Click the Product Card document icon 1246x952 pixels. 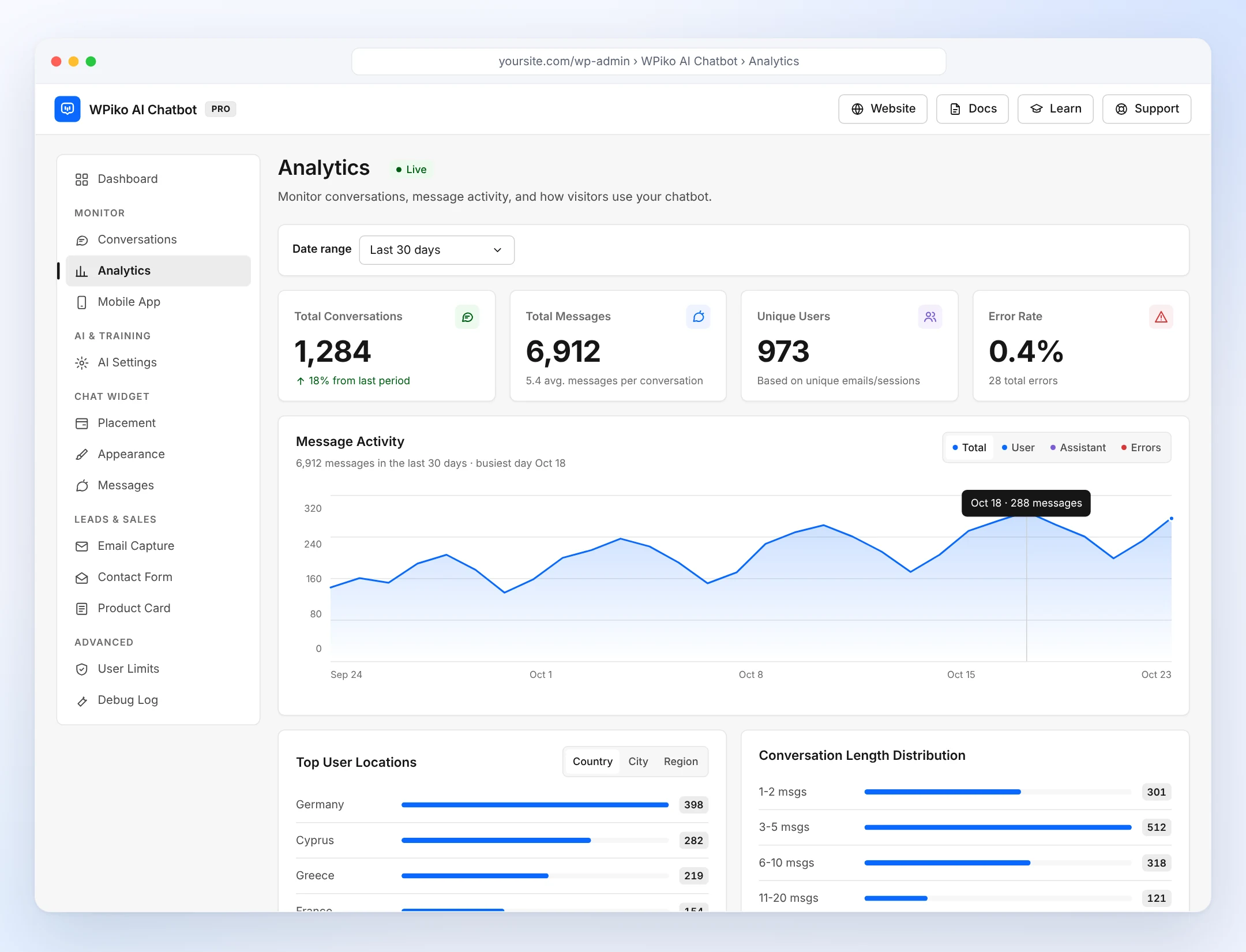pyautogui.click(x=82, y=609)
